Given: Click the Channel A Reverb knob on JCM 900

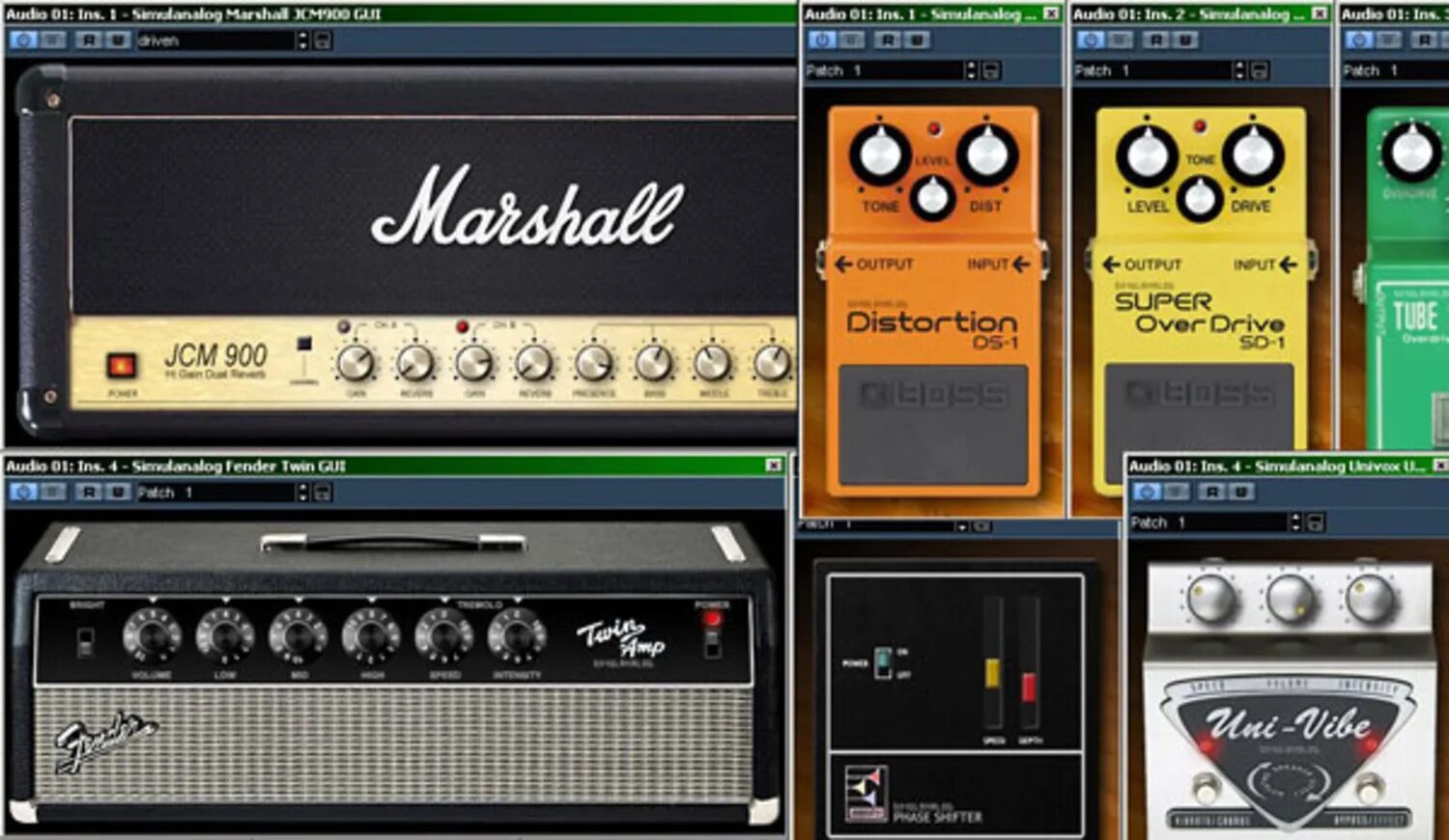Looking at the screenshot, I should (415, 363).
